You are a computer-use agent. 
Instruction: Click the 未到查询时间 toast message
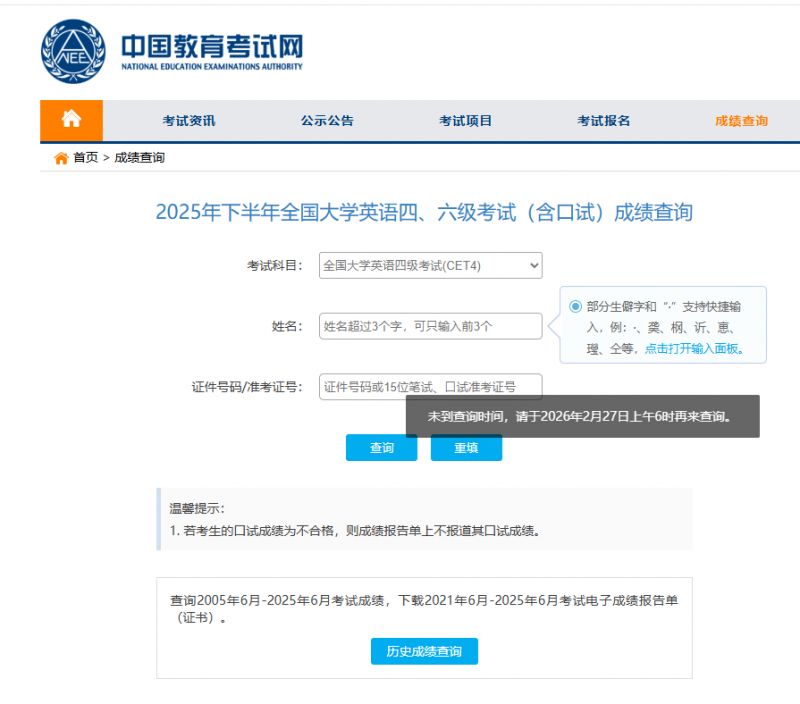(583, 416)
